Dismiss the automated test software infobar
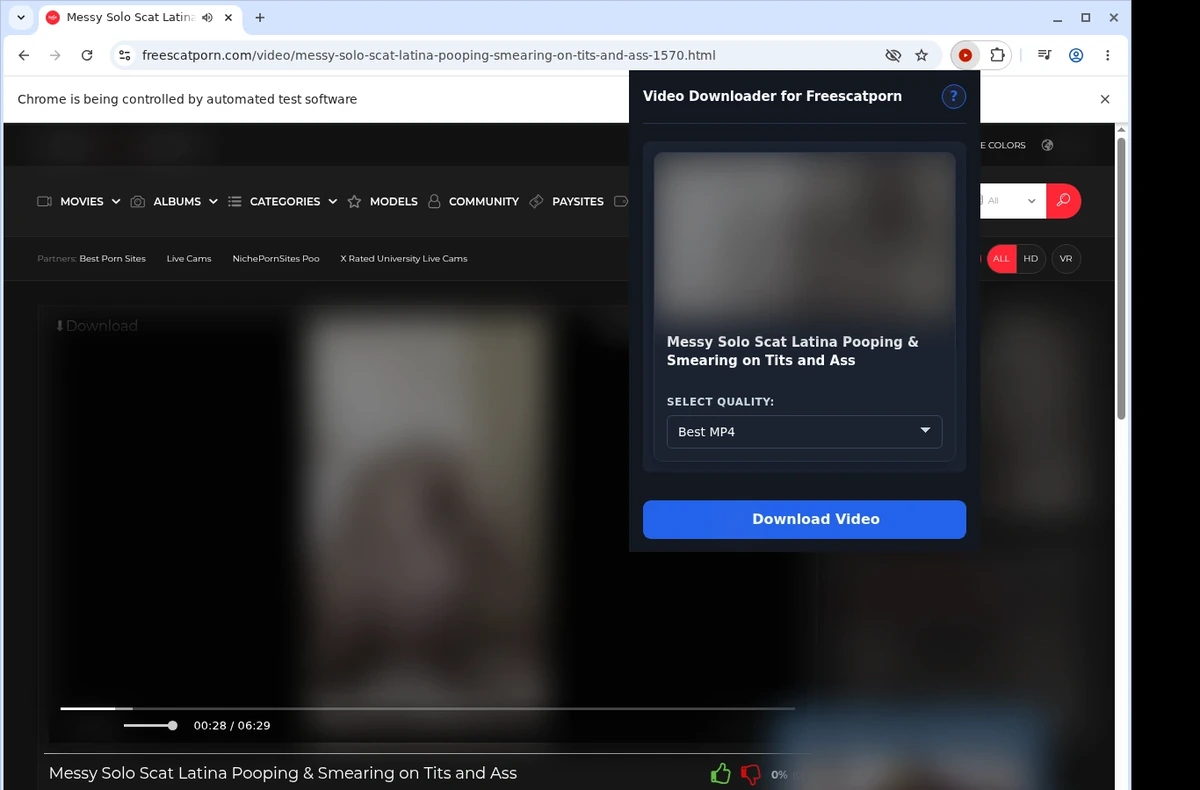1200x790 pixels. coord(1105,99)
